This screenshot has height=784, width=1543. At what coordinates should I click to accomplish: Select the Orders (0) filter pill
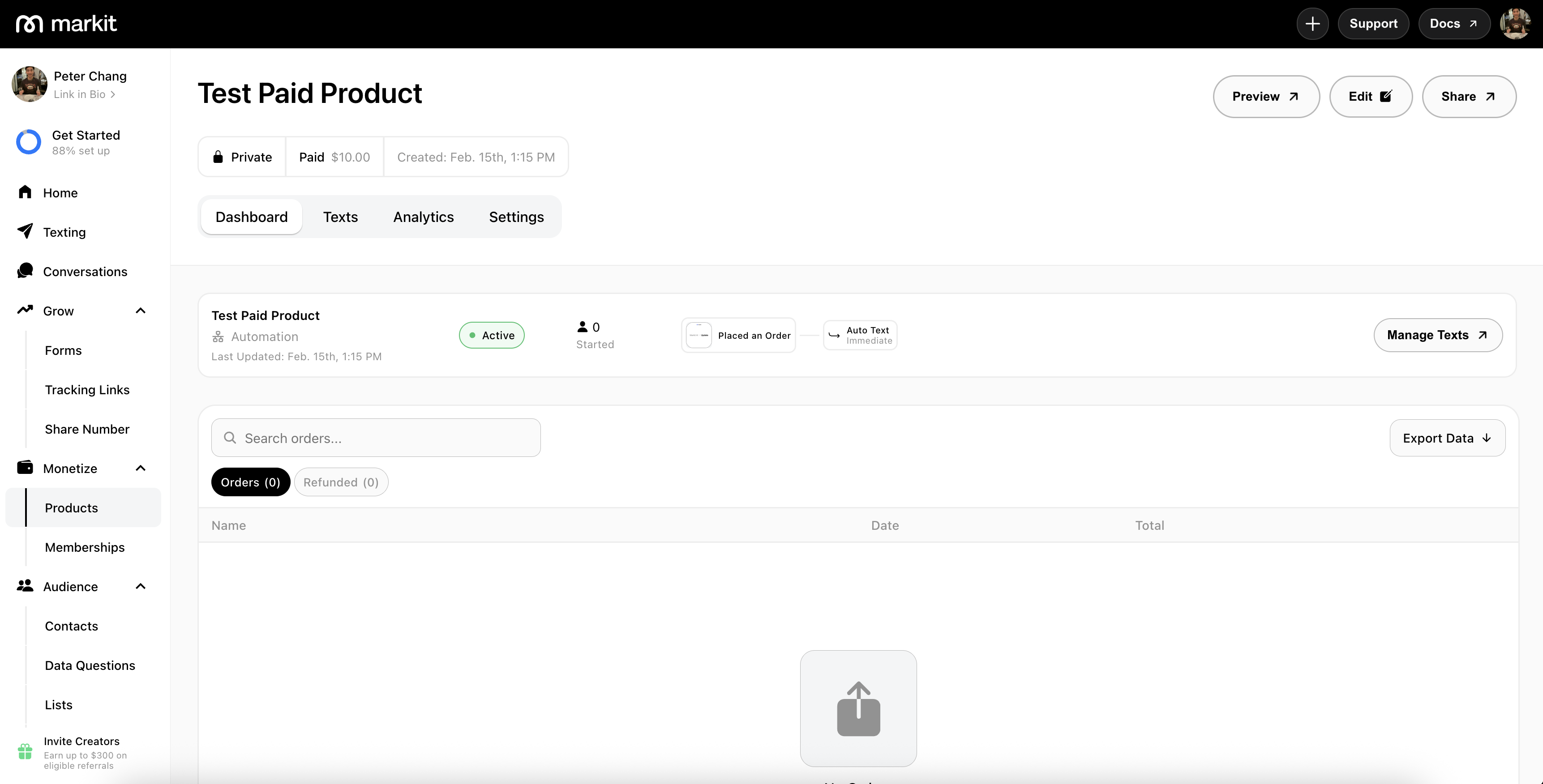coord(250,482)
